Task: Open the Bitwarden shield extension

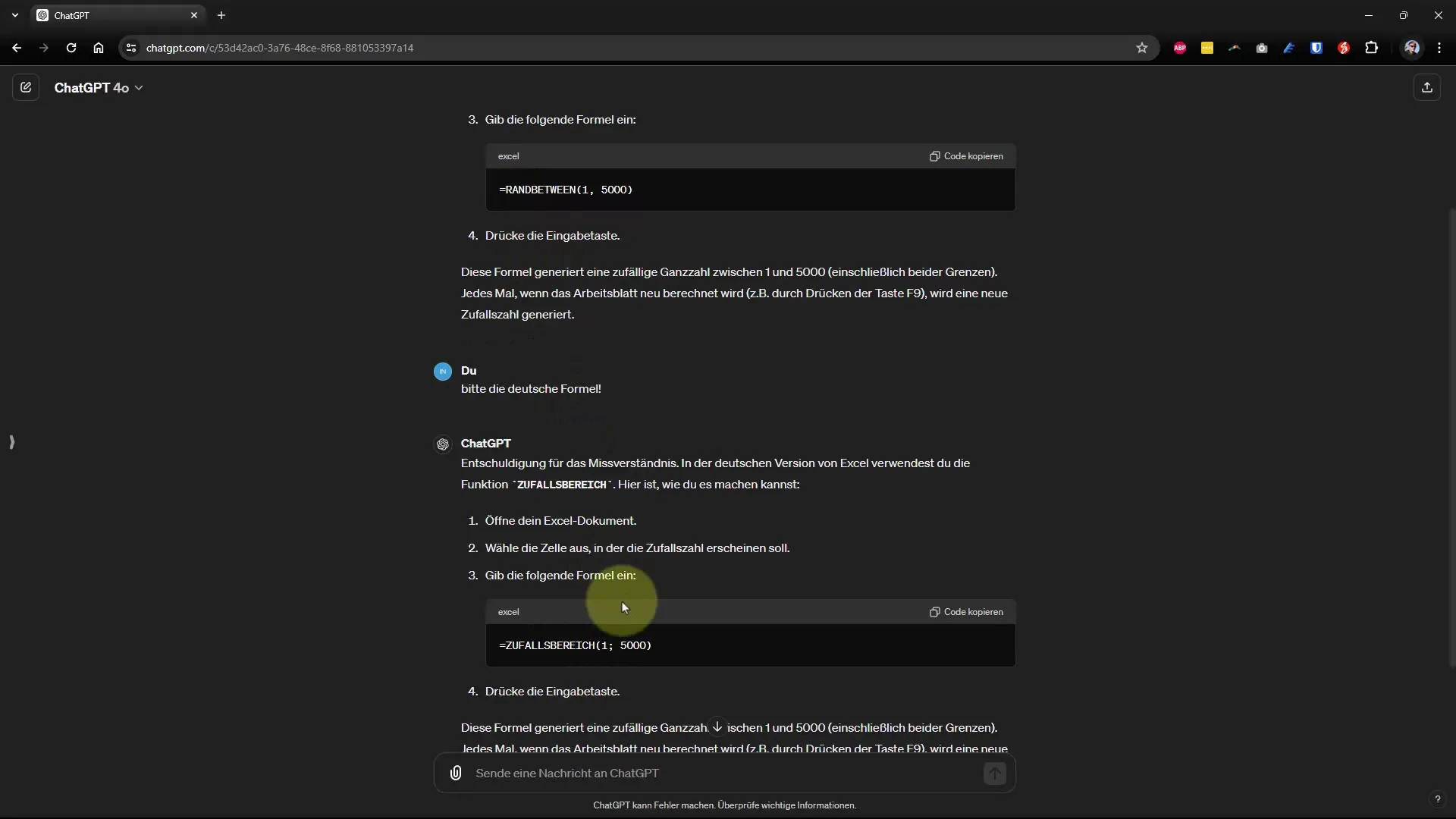Action: coord(1316,48)
